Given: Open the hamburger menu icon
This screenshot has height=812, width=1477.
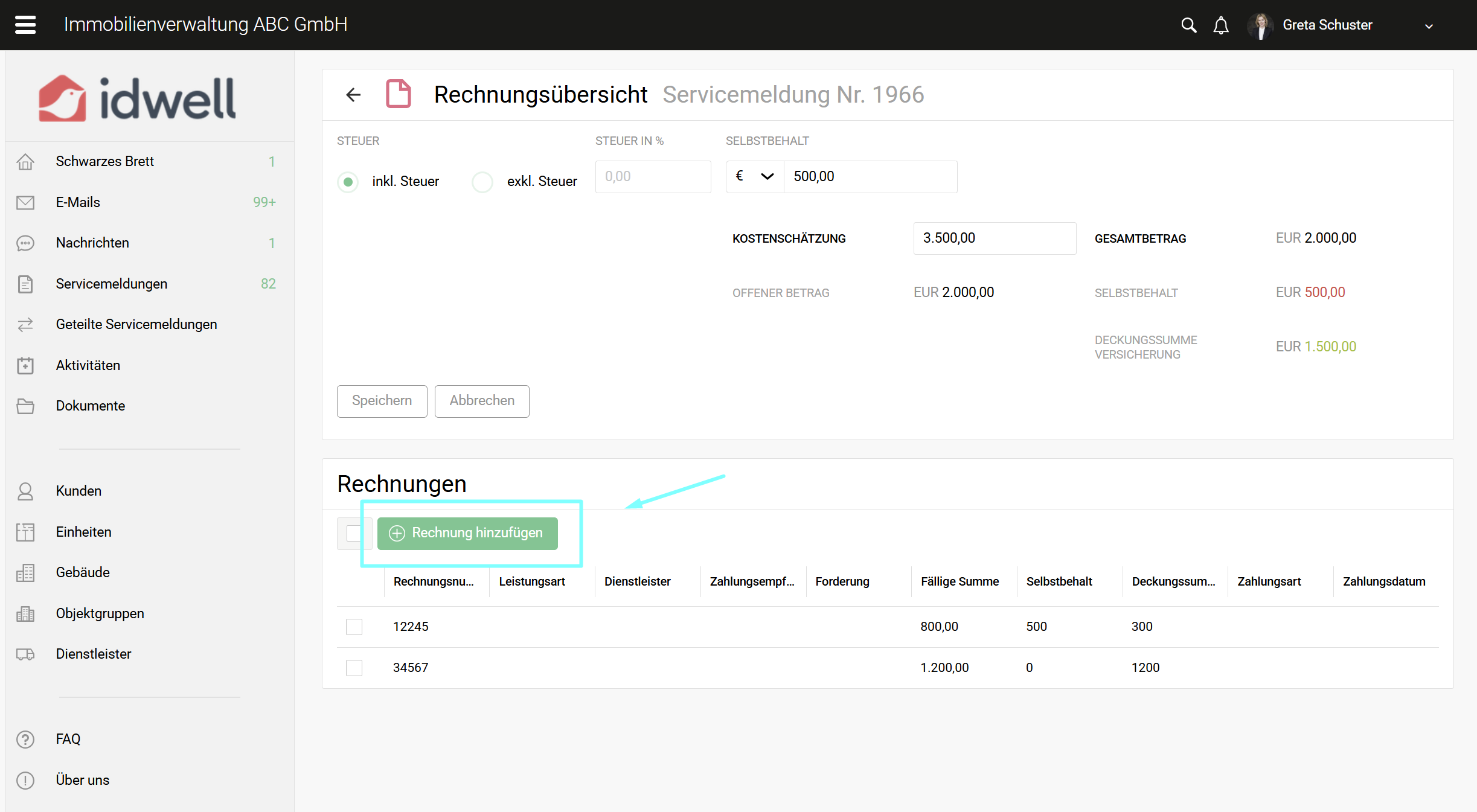Looking at the screenshot, I should coord(25,25).
